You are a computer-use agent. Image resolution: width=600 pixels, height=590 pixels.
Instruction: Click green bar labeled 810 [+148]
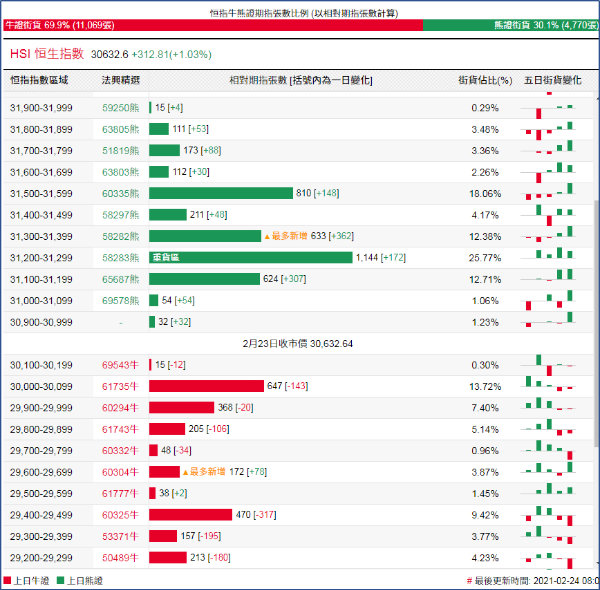click(x=221, y=193)
